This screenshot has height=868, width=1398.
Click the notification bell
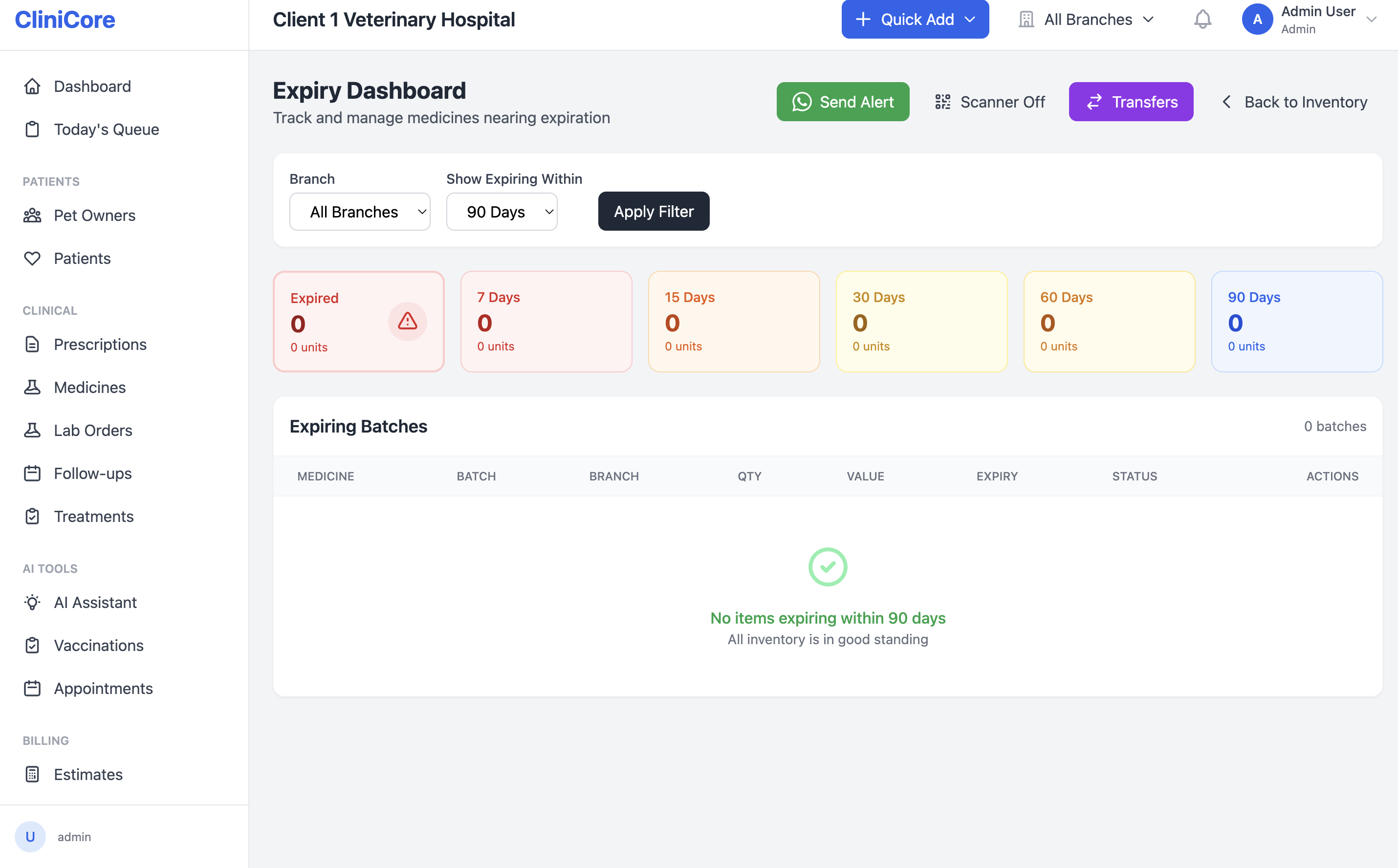tap(1203, 19)
